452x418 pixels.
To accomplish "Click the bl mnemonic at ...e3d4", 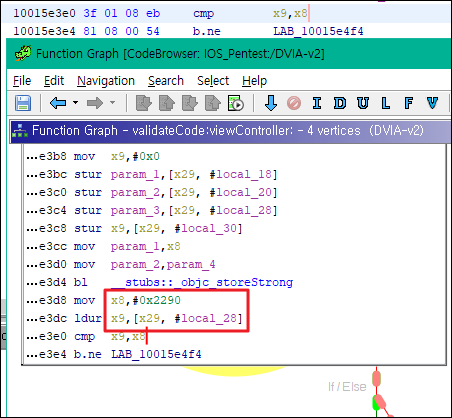I will coord(80,282).
